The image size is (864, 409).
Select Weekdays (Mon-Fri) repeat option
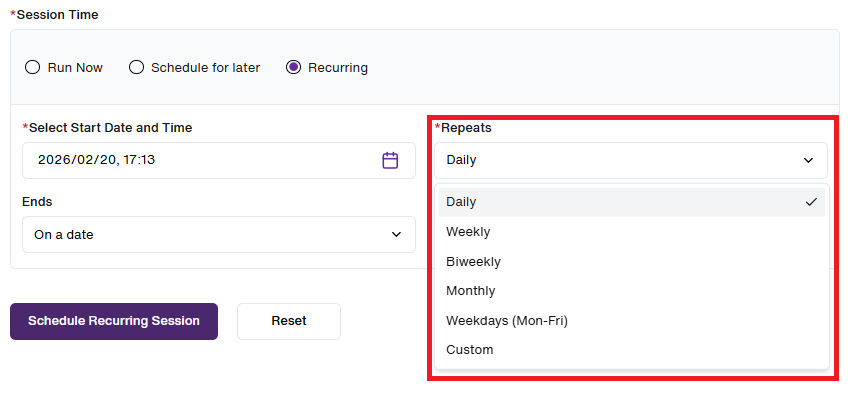[631, 320]
